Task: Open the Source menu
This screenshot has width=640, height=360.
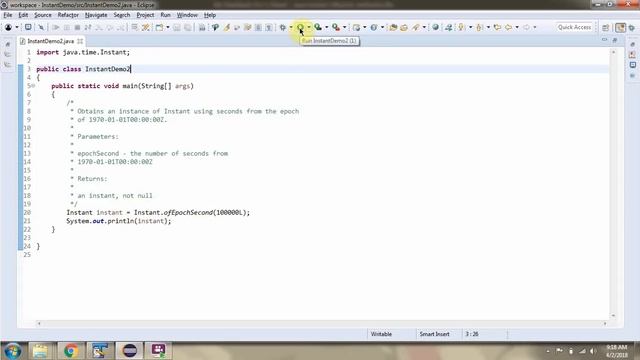Action: click(x=43, y=15)
